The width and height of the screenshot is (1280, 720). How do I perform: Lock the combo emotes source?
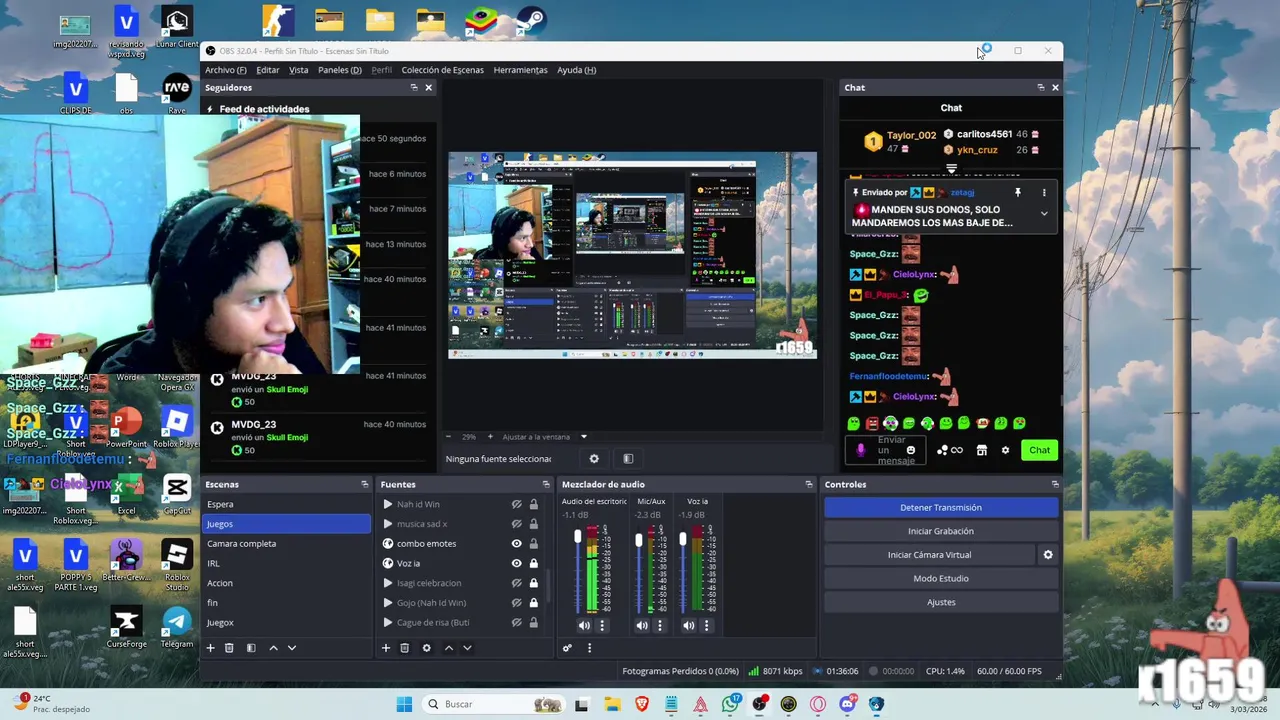[x=533, y=544]
